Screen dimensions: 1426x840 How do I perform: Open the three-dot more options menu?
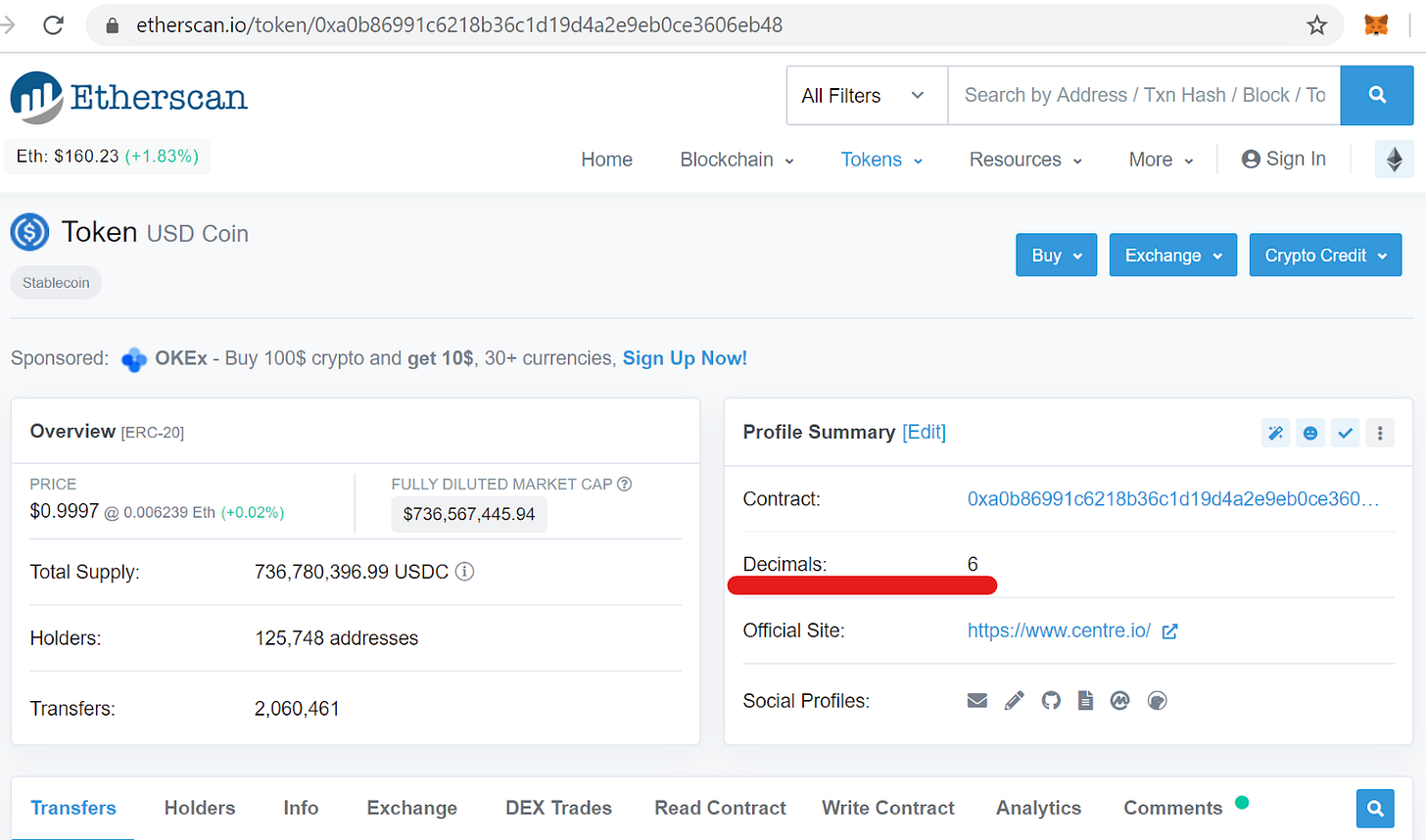[1379, 433]
